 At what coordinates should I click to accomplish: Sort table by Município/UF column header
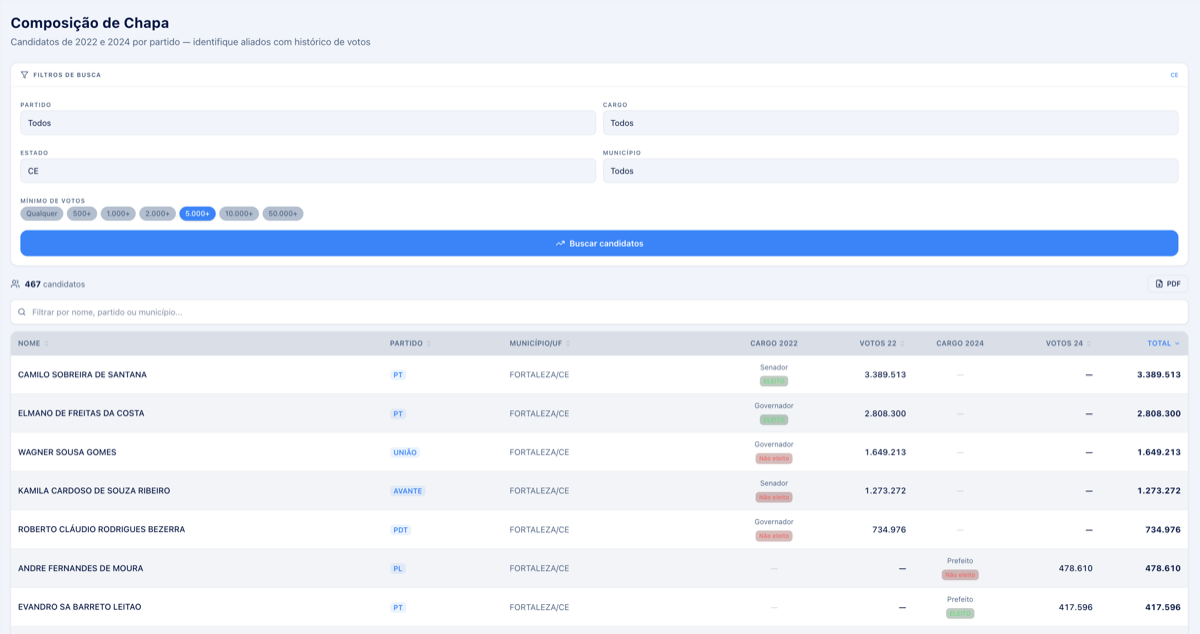coord(535,343)
